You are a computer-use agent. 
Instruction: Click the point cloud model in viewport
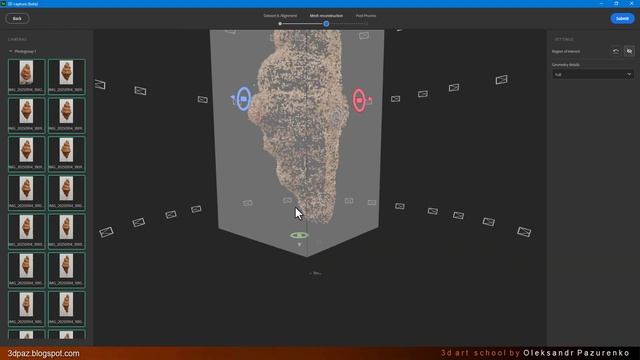click(302, 122)
